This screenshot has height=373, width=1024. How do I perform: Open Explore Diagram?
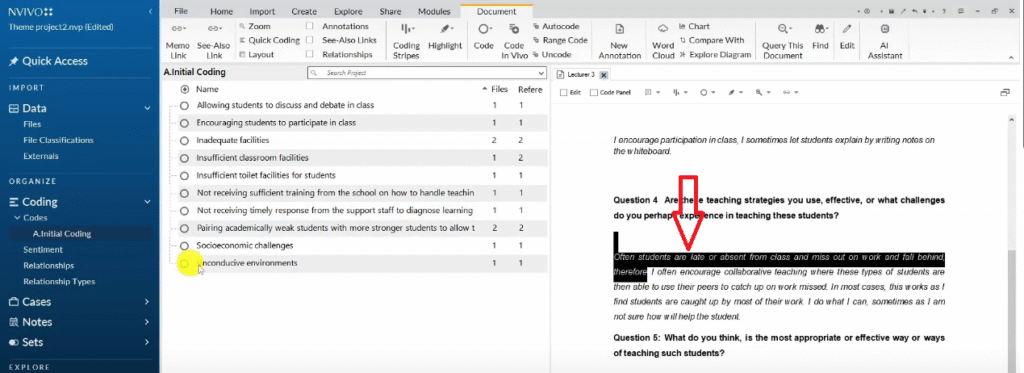coord(715,55)
